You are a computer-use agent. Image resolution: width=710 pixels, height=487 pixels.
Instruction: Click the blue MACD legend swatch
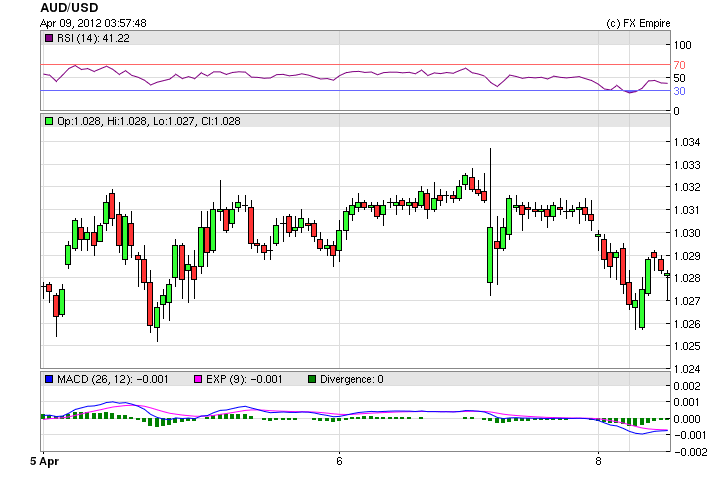(x=49, y=379)
